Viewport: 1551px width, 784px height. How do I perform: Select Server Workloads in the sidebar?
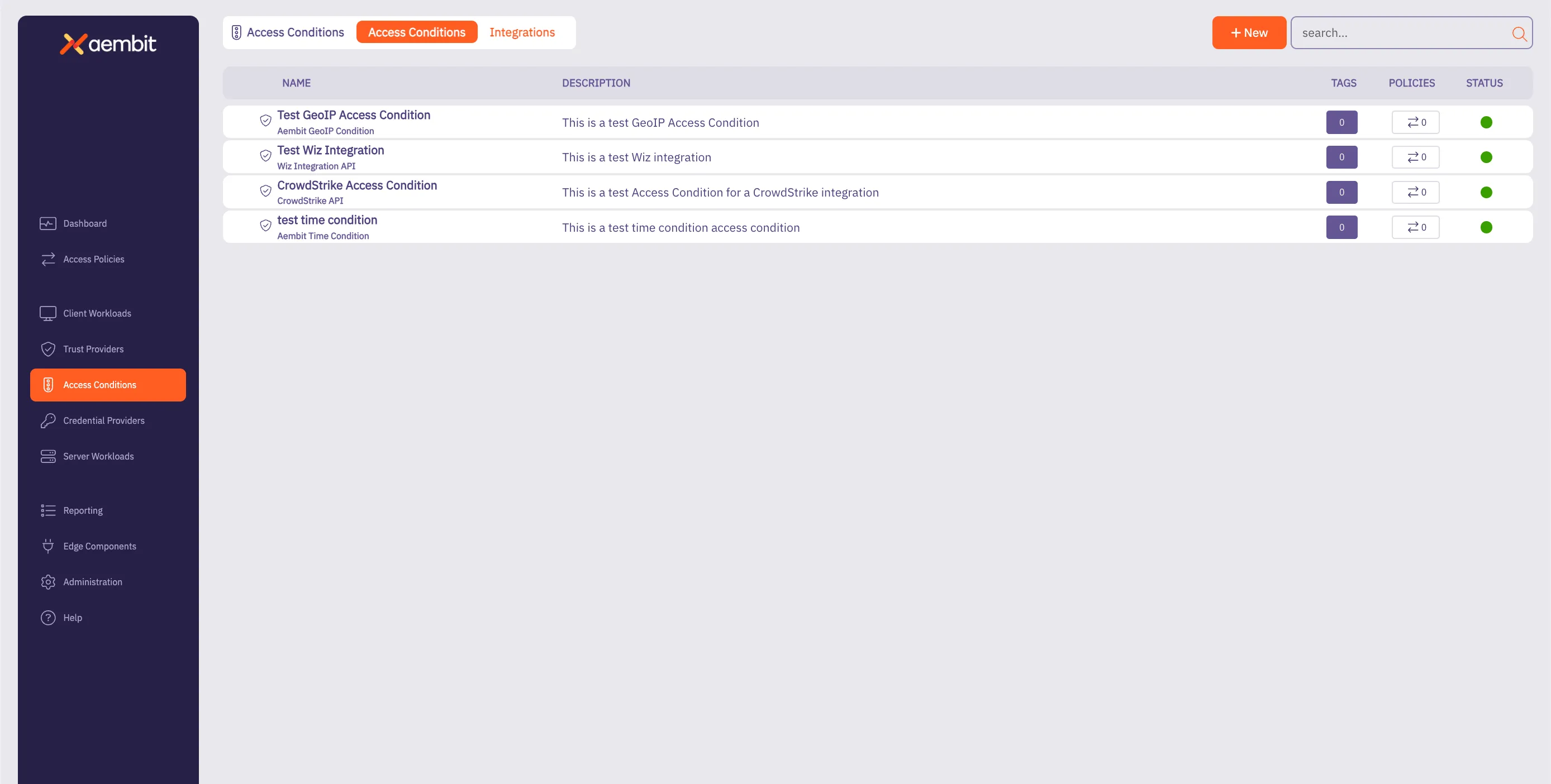tap(98, 456)
